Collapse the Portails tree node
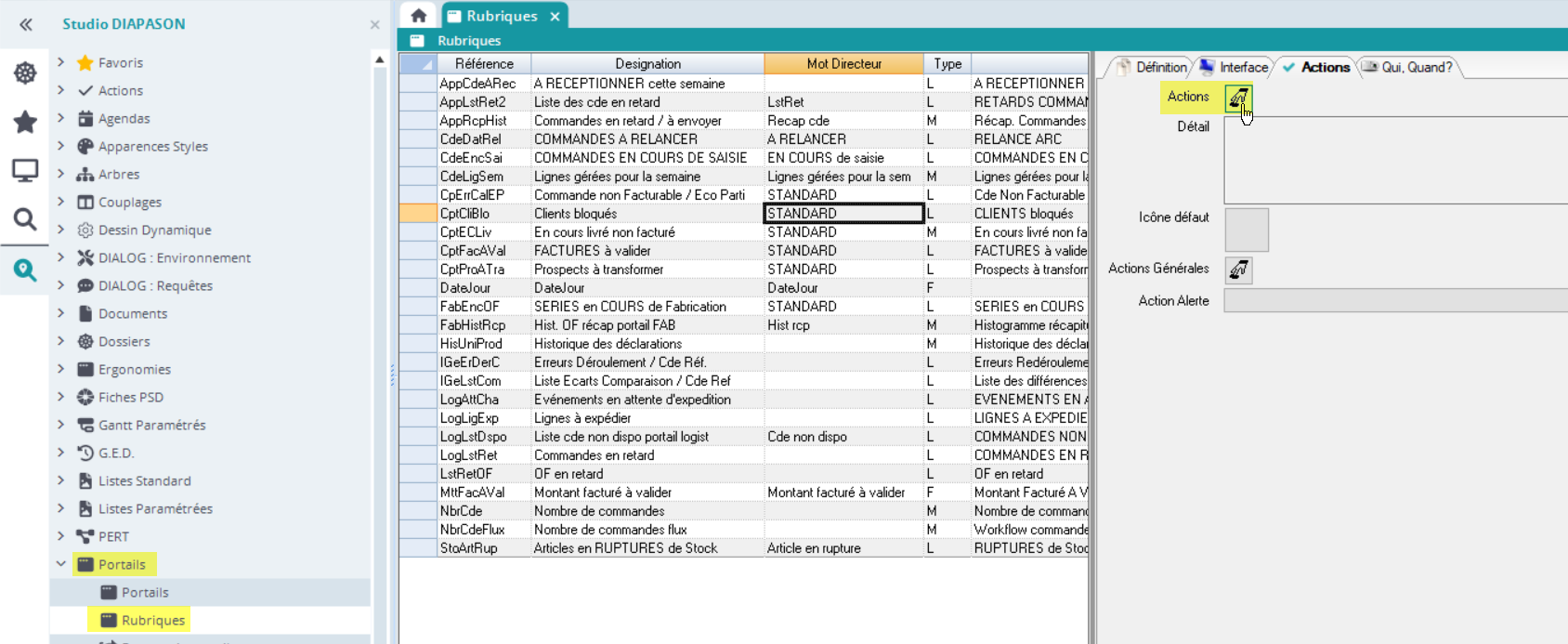This screenshot has width=1568, height=644. tap(61, 564)
